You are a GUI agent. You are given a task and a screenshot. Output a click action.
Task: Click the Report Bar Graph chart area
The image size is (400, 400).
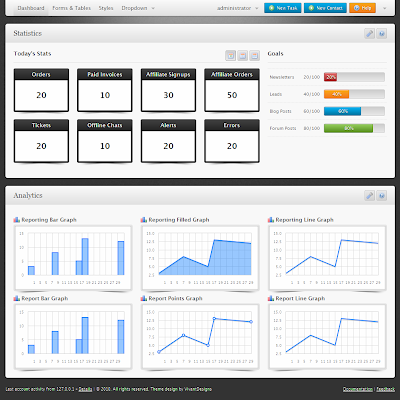pos(73,336)
